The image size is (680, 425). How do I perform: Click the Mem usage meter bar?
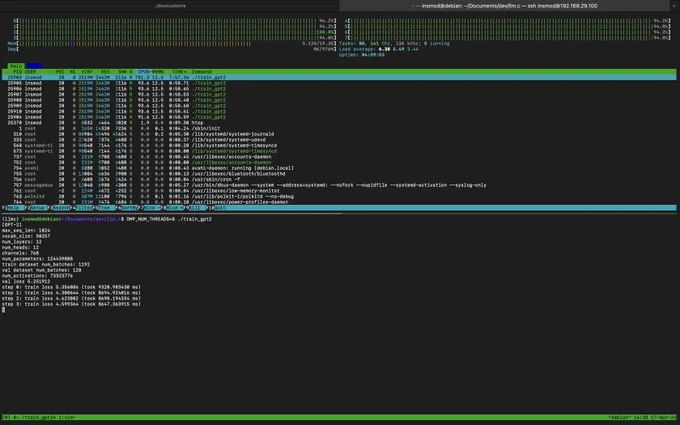(x=172, y=43)
